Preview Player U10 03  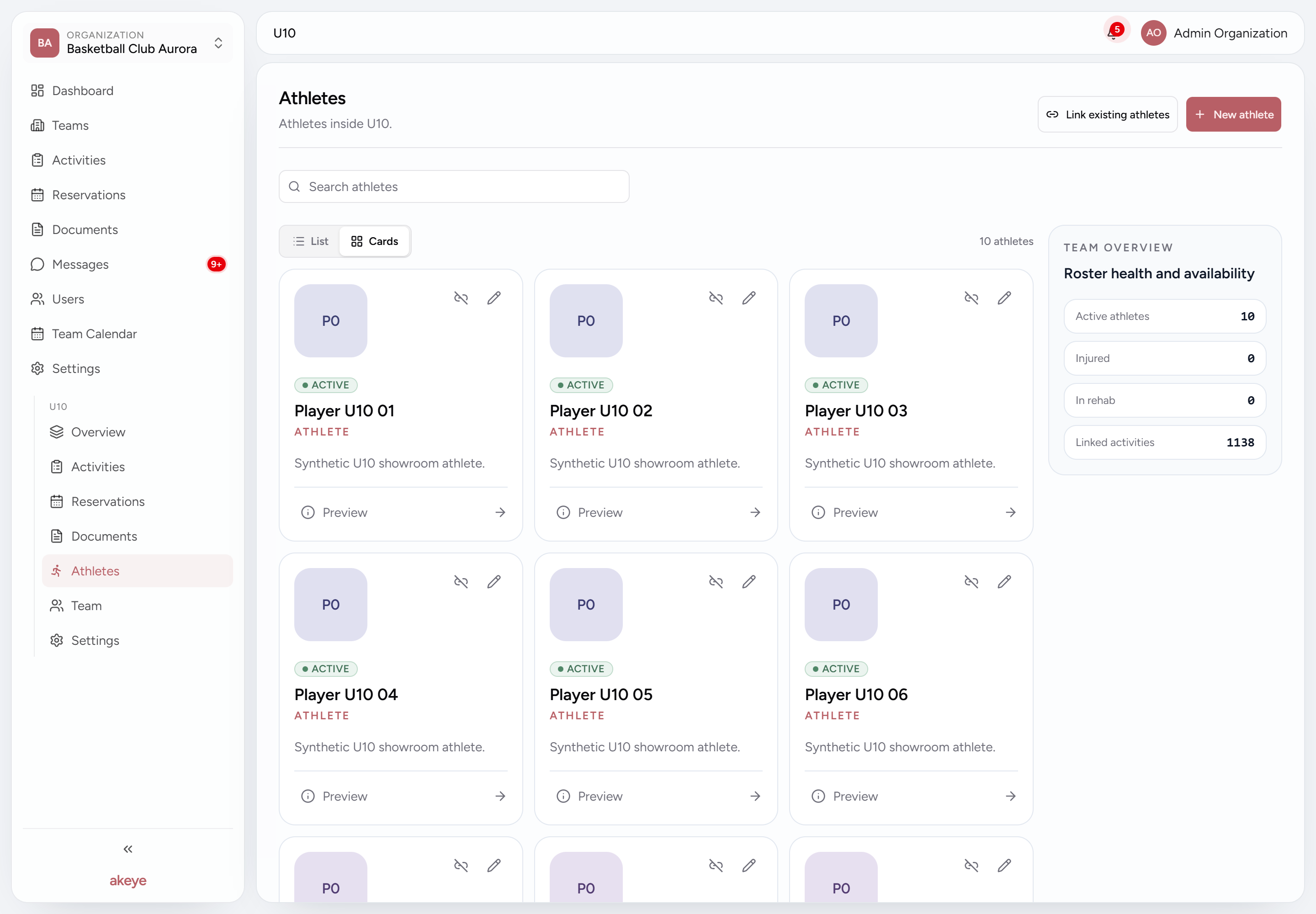click(845, 512)
